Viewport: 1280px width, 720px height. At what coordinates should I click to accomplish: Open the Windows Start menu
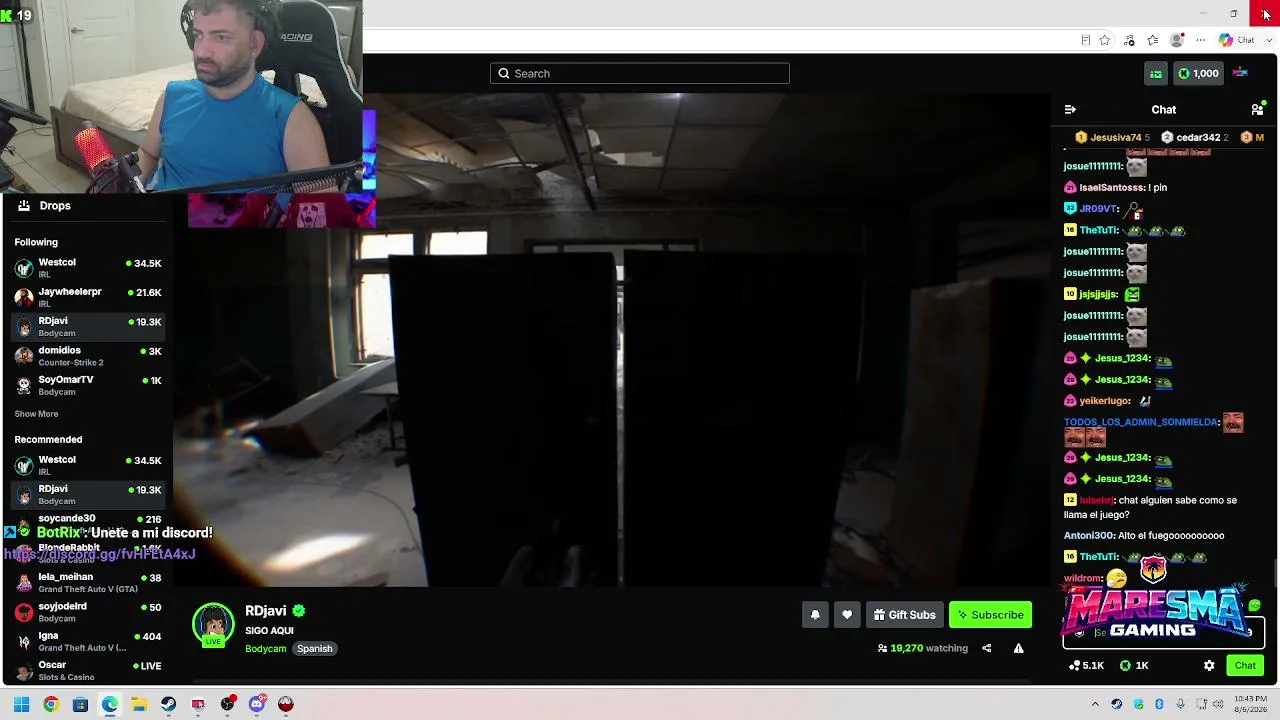21,704
